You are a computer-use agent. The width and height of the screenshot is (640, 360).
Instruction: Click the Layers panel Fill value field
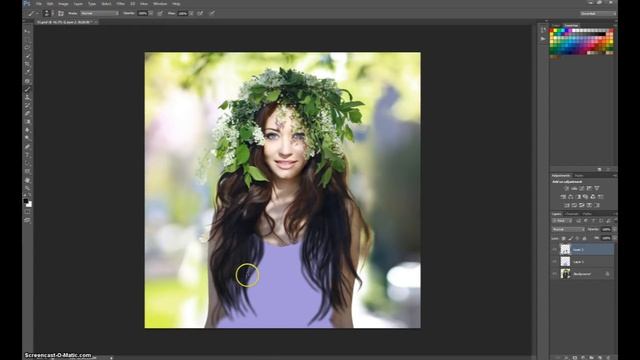[x=606, y=238]
